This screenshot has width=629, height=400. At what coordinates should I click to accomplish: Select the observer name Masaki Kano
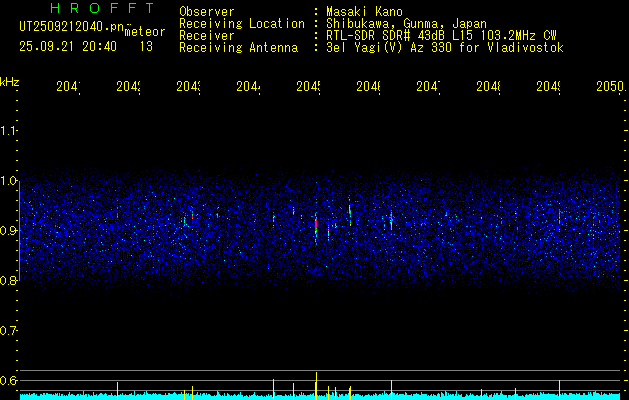[x=364, y=12]
